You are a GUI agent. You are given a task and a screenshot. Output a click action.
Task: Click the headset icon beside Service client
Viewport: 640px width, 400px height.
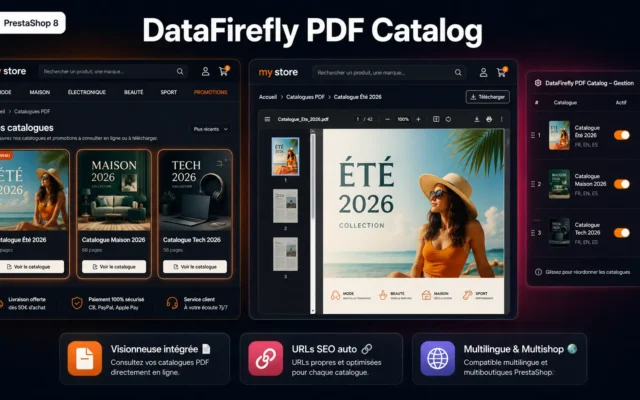click(172, 303)
